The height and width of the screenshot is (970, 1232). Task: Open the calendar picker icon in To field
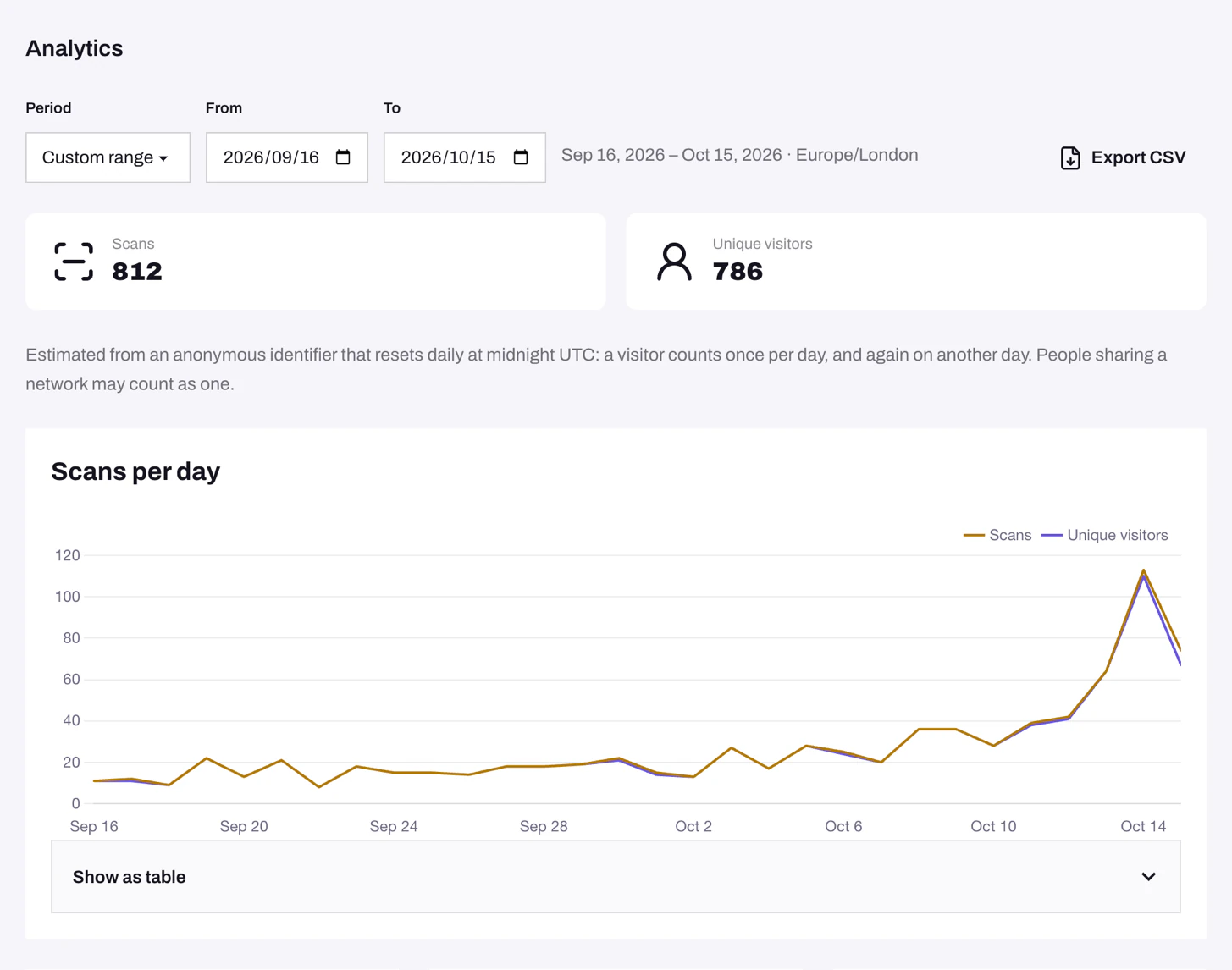(x=521, y=157)
